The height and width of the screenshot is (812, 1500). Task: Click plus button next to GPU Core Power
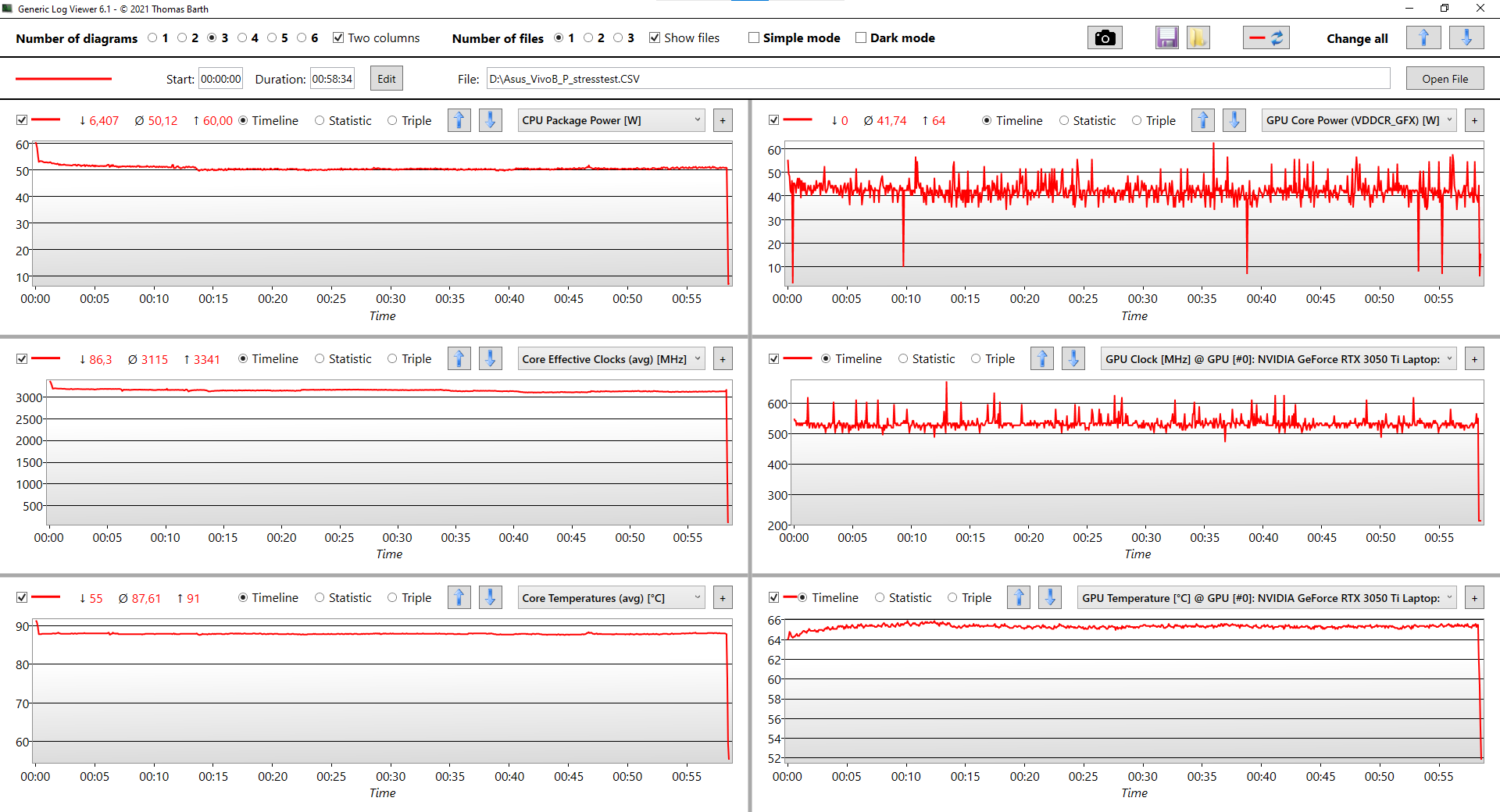click(x=1474, y=120)
